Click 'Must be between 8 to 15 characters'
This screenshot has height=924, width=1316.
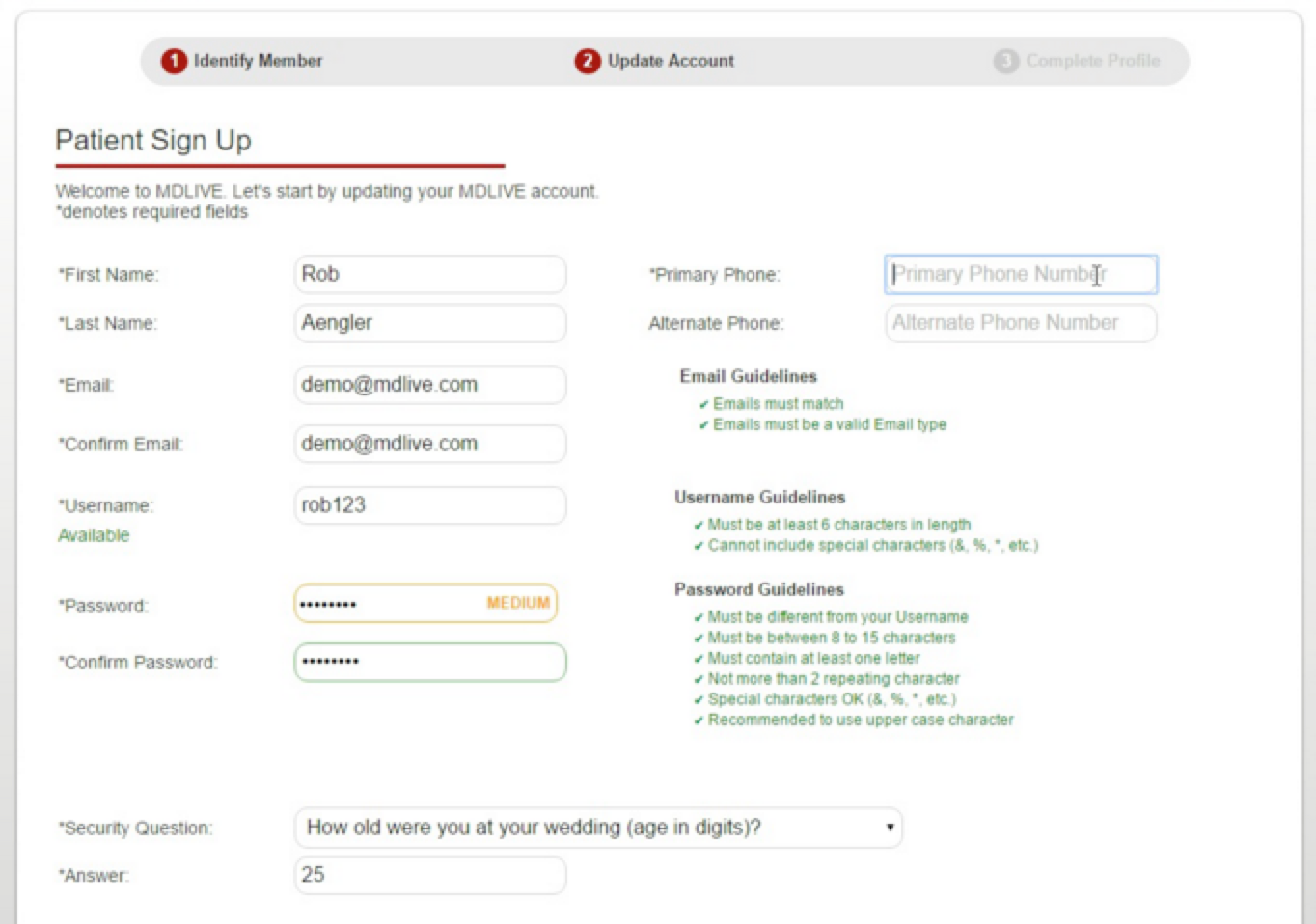(x=831, y=638)
